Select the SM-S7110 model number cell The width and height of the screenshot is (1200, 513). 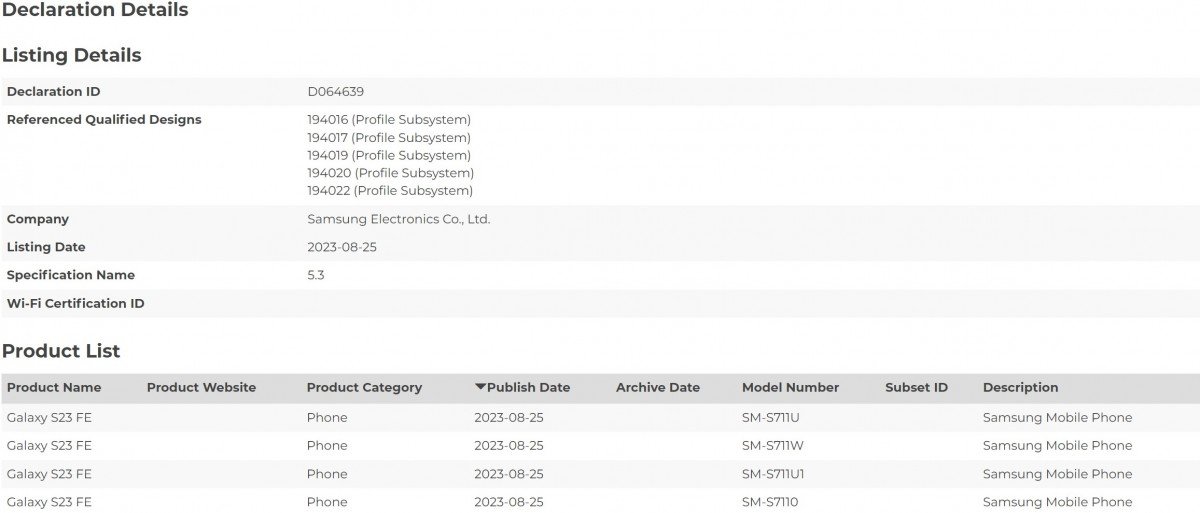pyautogui.click(x=770, y=502)
